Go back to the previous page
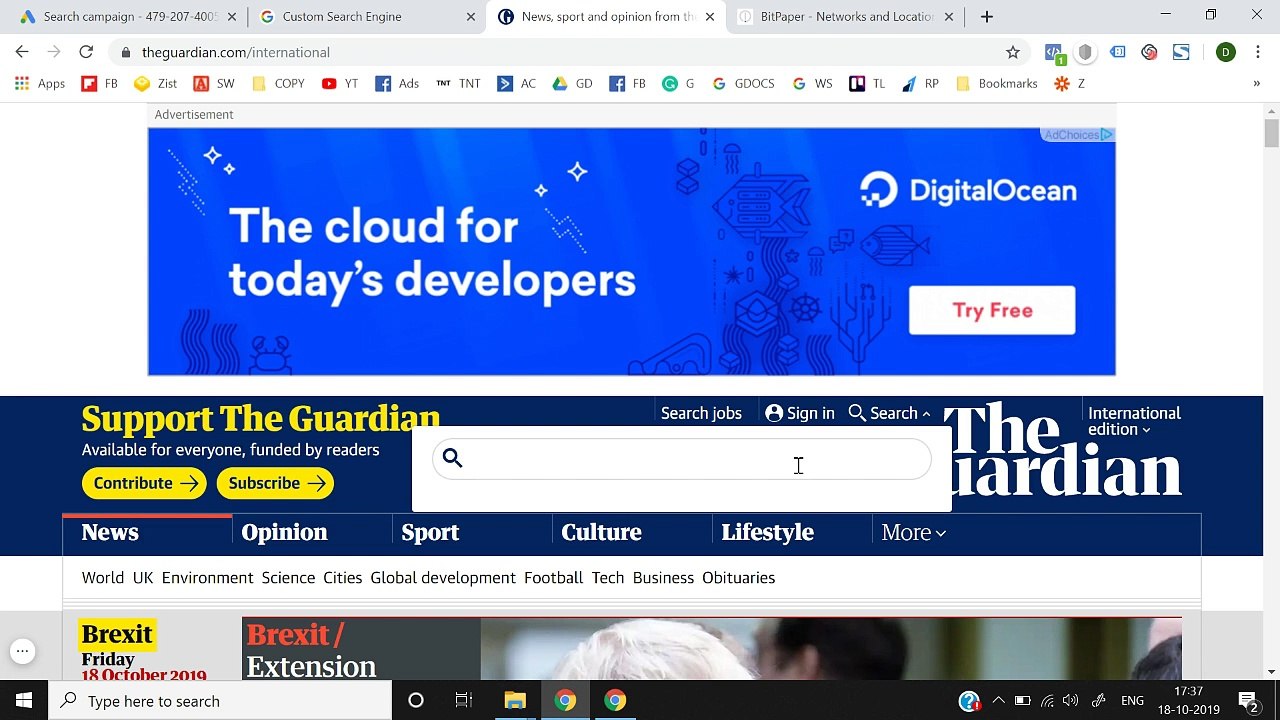The image size is (1280, 720). point(22,52)
